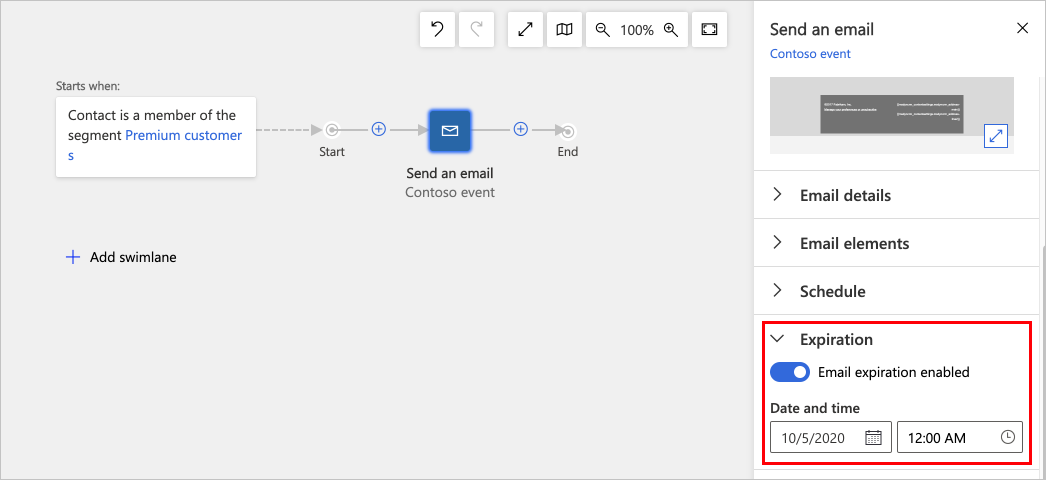
Task: Select the segment start condition card
Action: (x=156, y=137)
